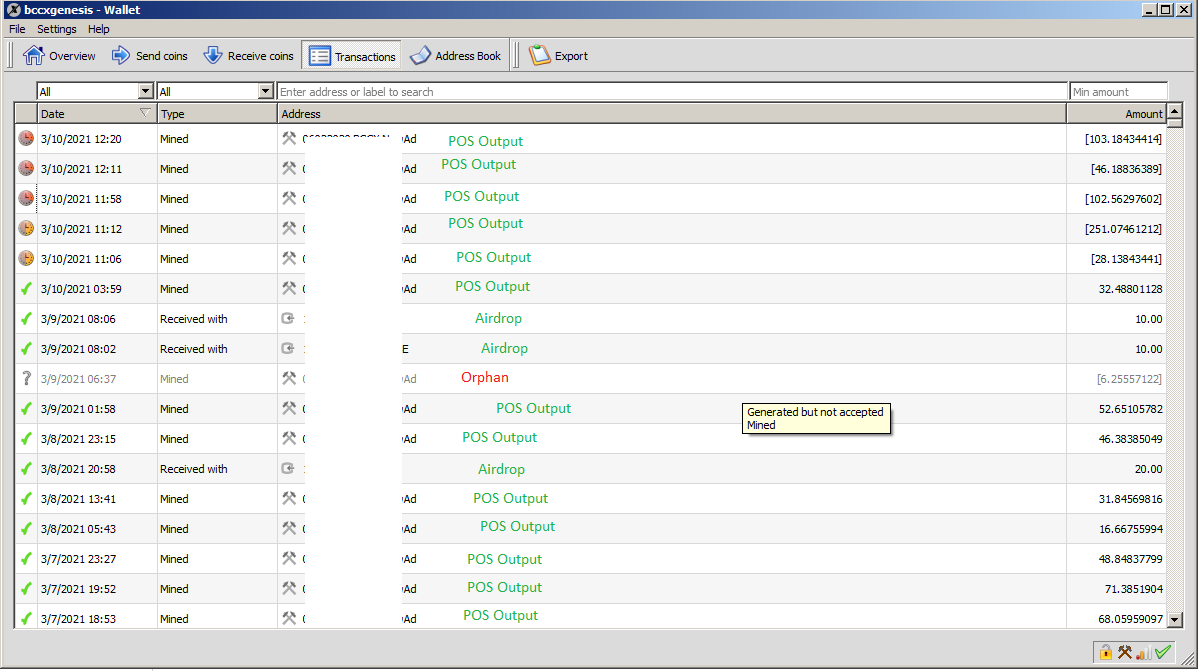Open Receive coins page
Screen dimensions: 1198x671
click(x=248, y=56)
